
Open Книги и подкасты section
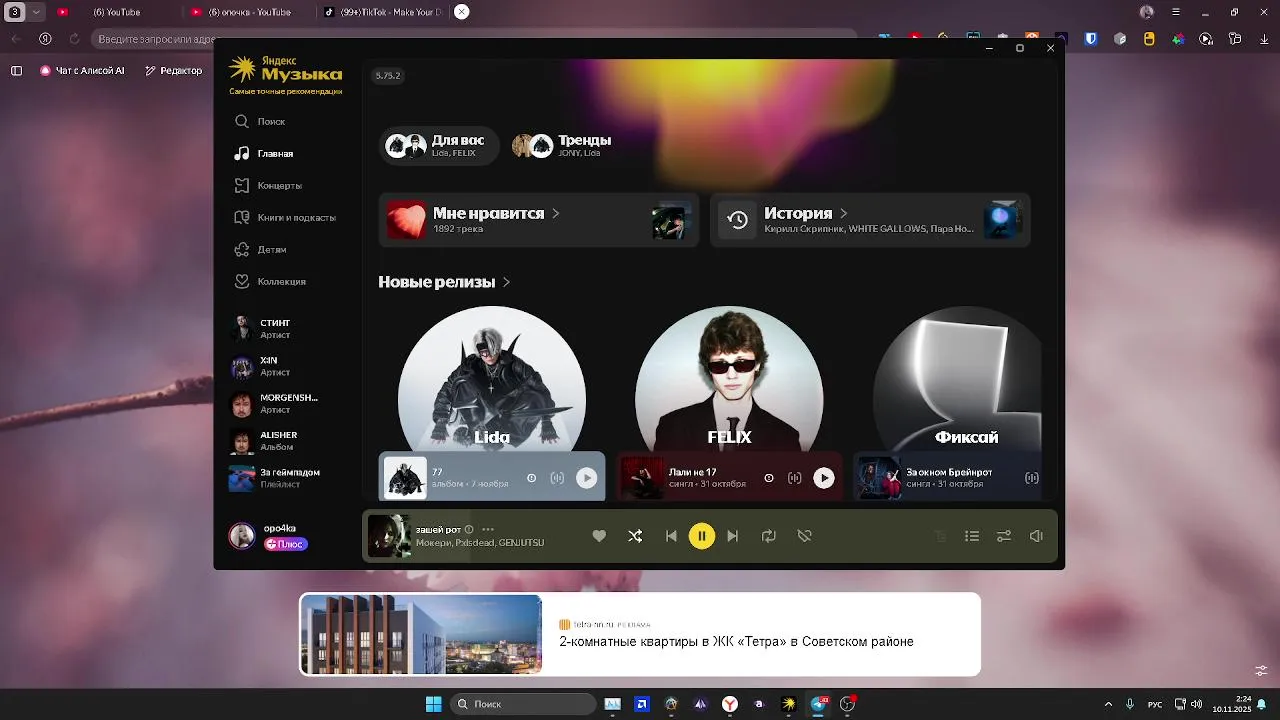tap(285, 217)
